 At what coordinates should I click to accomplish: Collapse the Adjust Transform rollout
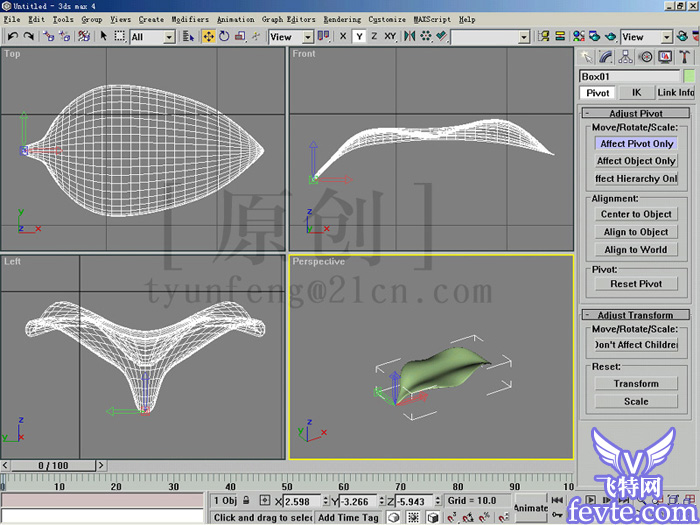[636, 315]
